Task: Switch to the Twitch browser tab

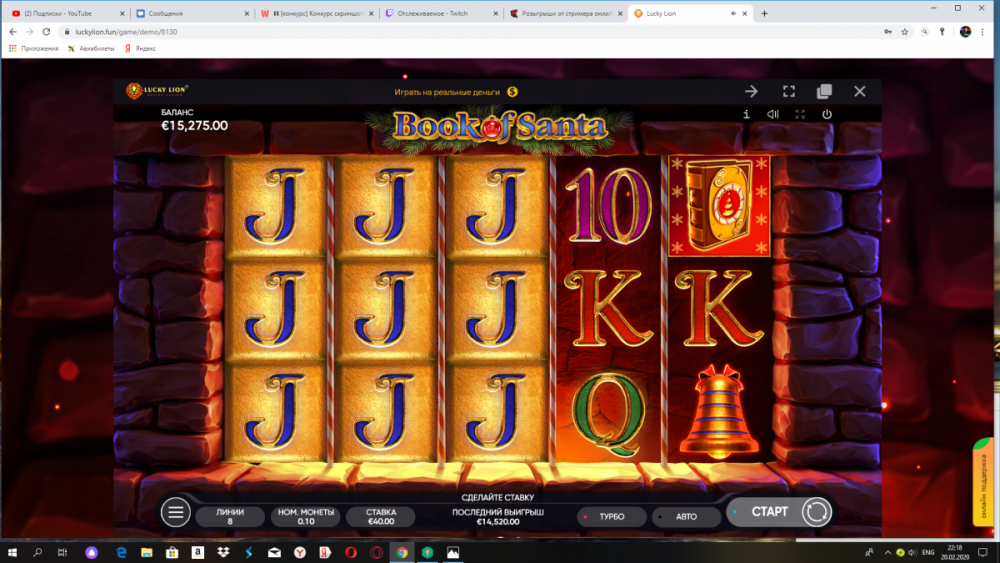Action: pos(440,13)
